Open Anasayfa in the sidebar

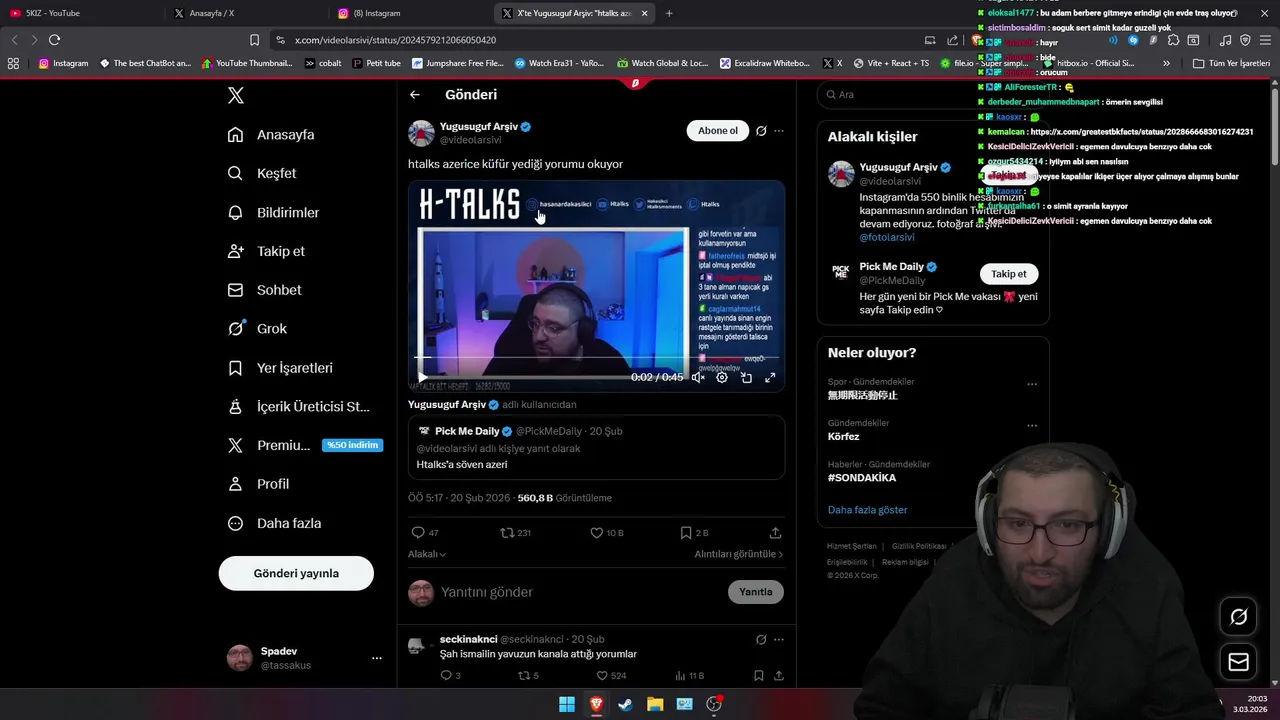[271, 135]
